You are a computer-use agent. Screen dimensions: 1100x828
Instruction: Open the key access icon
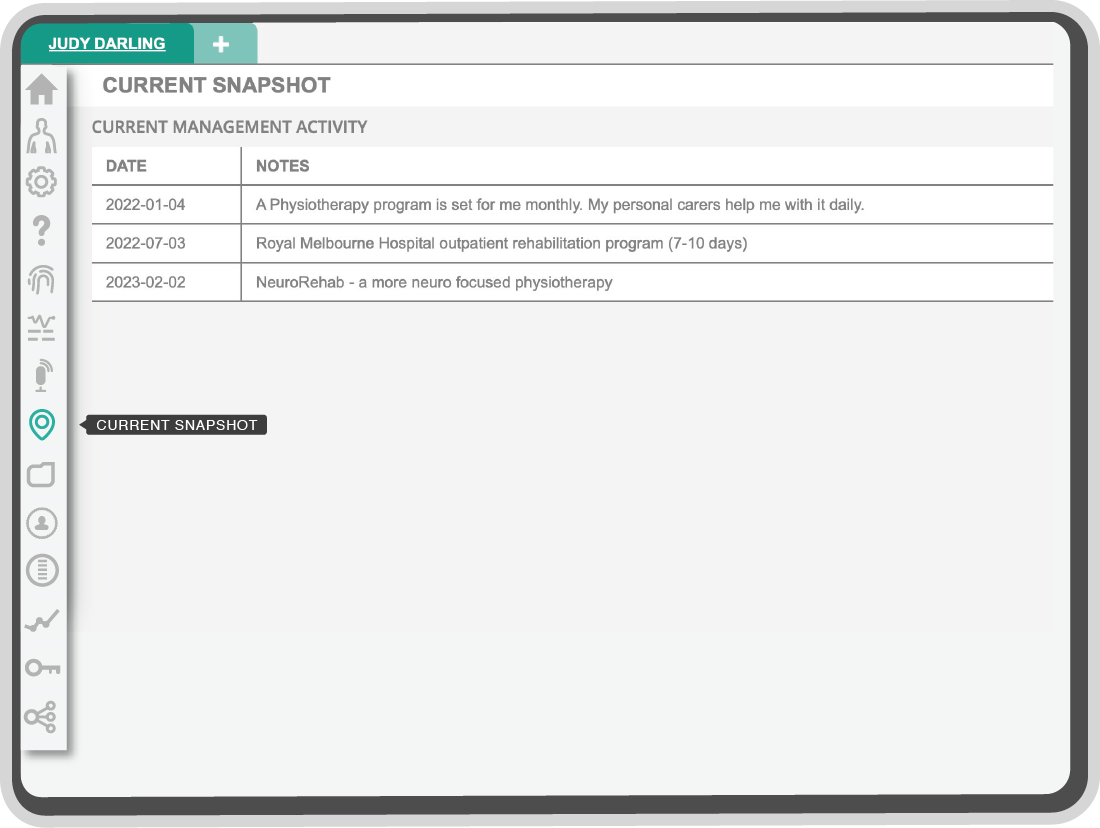42,667
